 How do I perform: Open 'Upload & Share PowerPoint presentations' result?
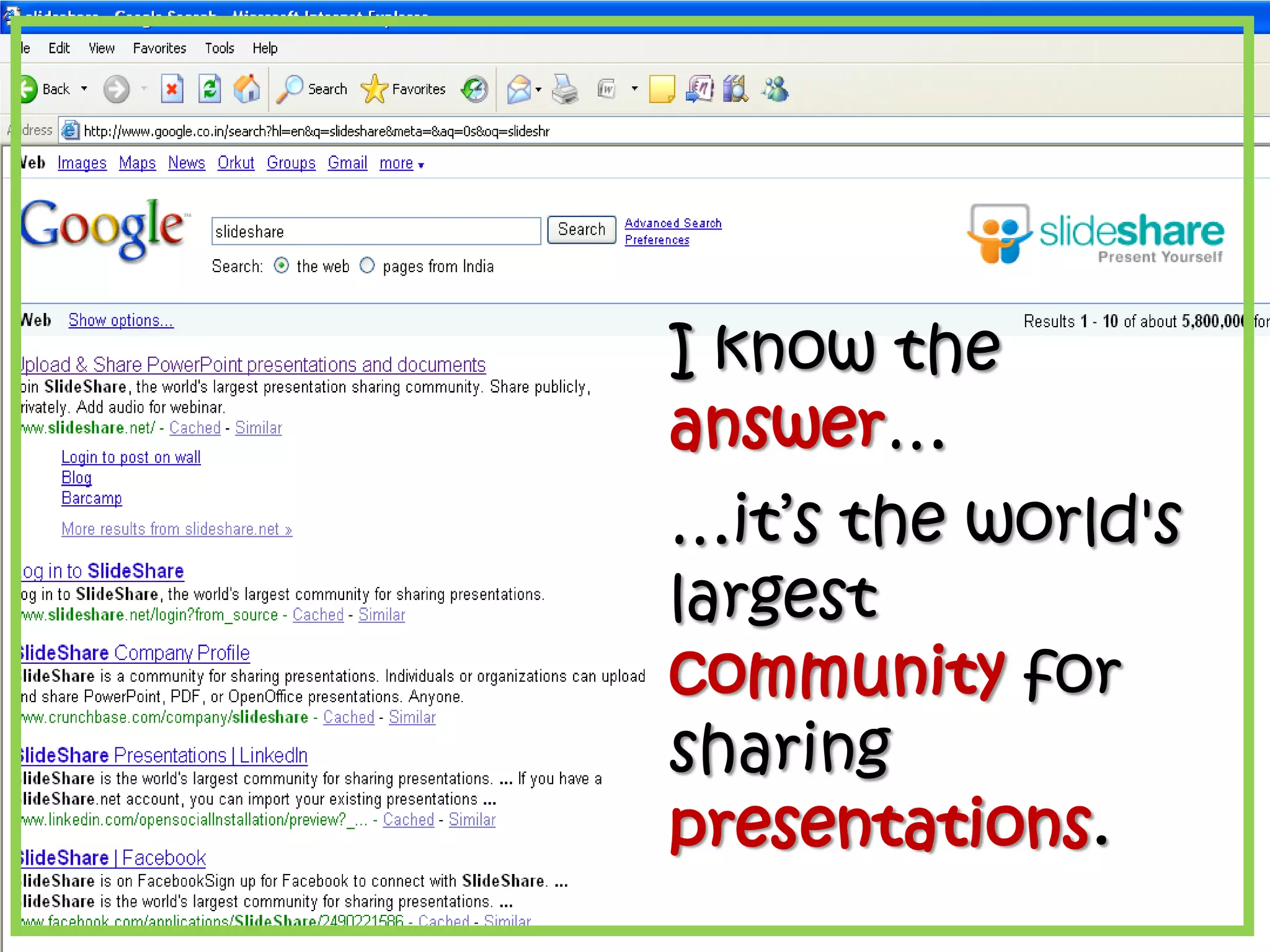point(253,364)
